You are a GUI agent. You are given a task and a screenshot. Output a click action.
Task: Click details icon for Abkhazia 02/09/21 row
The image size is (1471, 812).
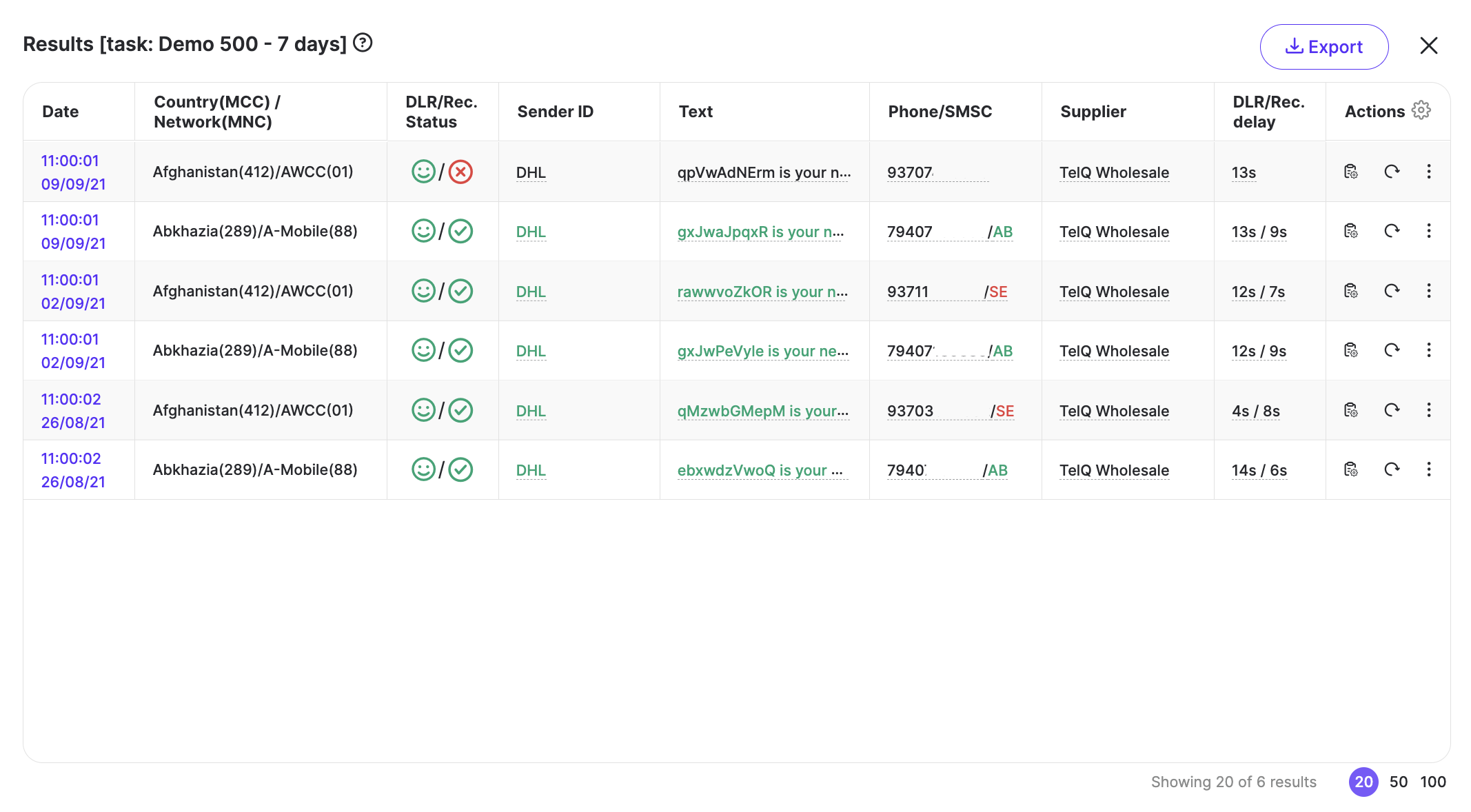pos(1350,350)
